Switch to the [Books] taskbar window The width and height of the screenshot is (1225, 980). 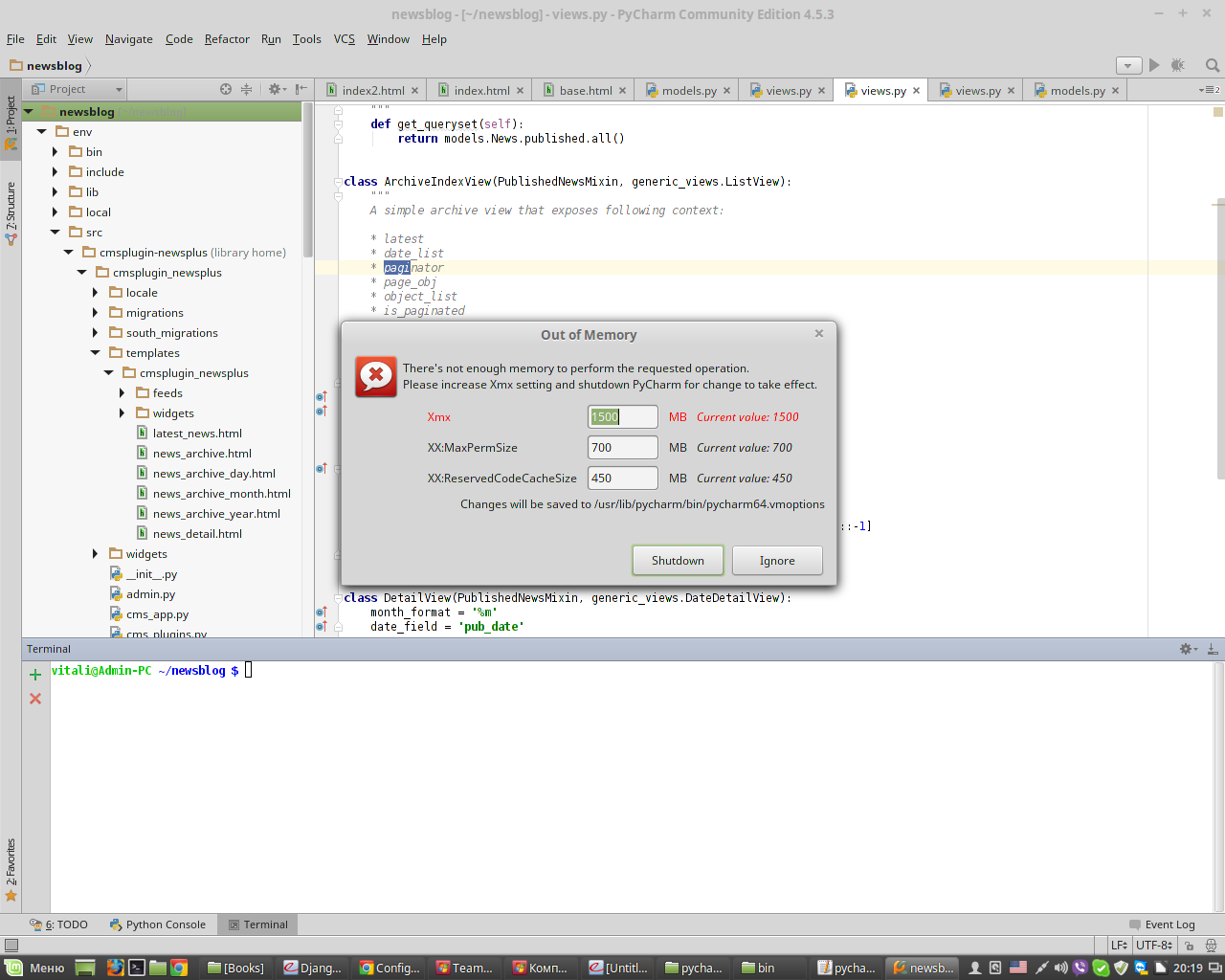pos(236,968)
